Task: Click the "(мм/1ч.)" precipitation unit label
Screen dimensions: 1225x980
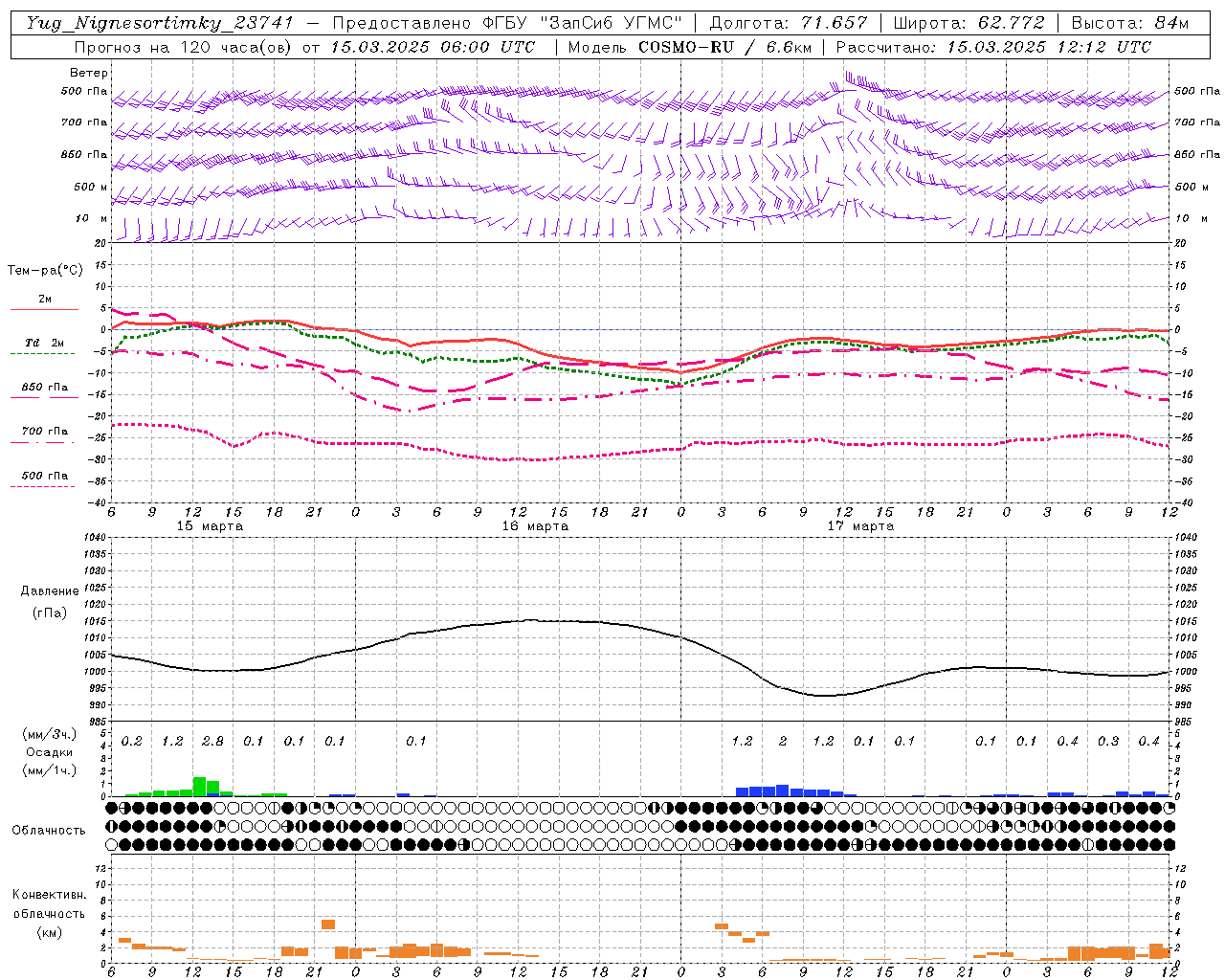Action: pos(49,770)
